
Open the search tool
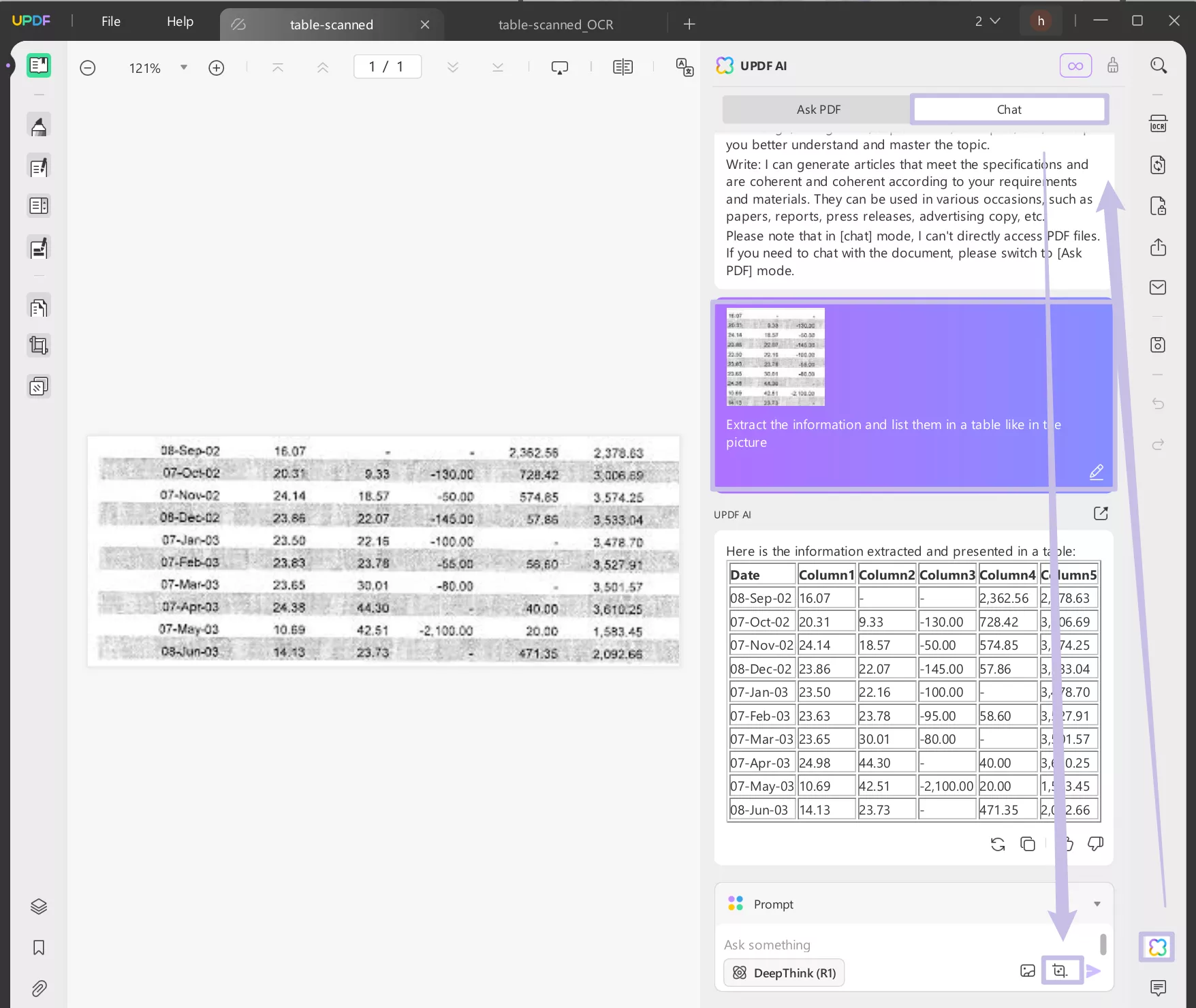tap(1159, 65)
